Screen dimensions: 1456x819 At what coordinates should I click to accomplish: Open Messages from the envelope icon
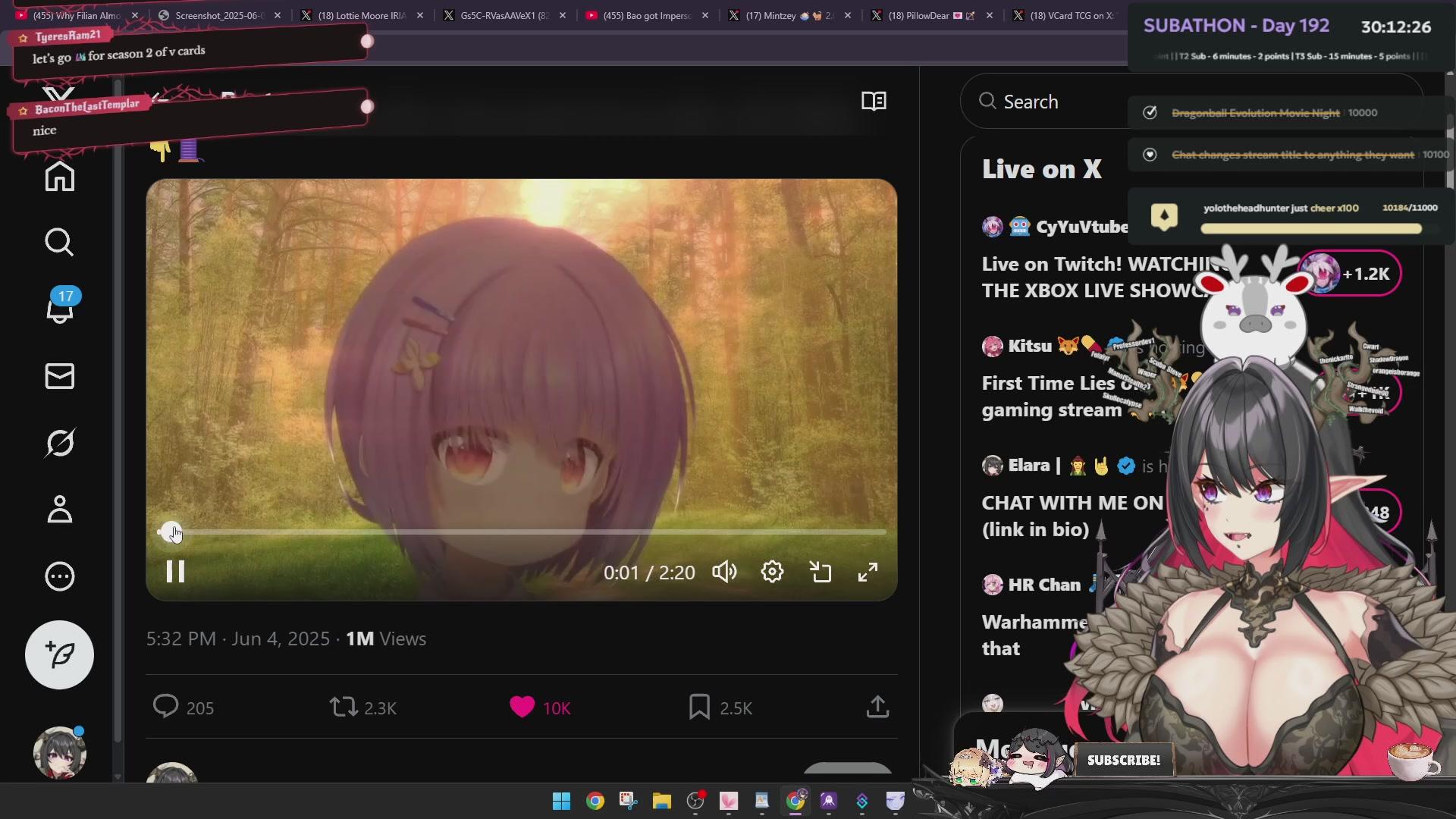click(60, 376)
